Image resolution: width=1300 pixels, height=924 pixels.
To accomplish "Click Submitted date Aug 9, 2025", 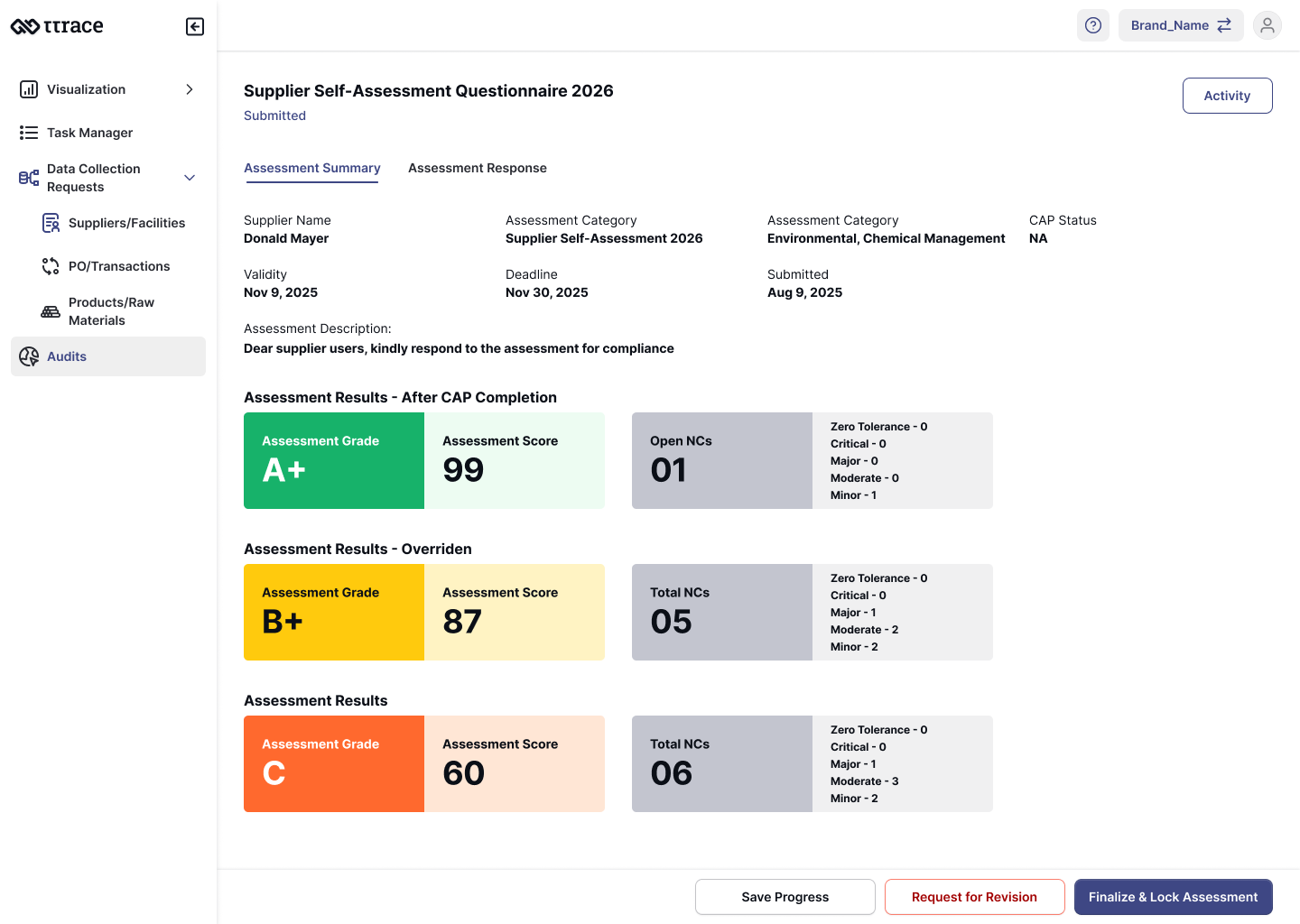I will click(804, 292).
